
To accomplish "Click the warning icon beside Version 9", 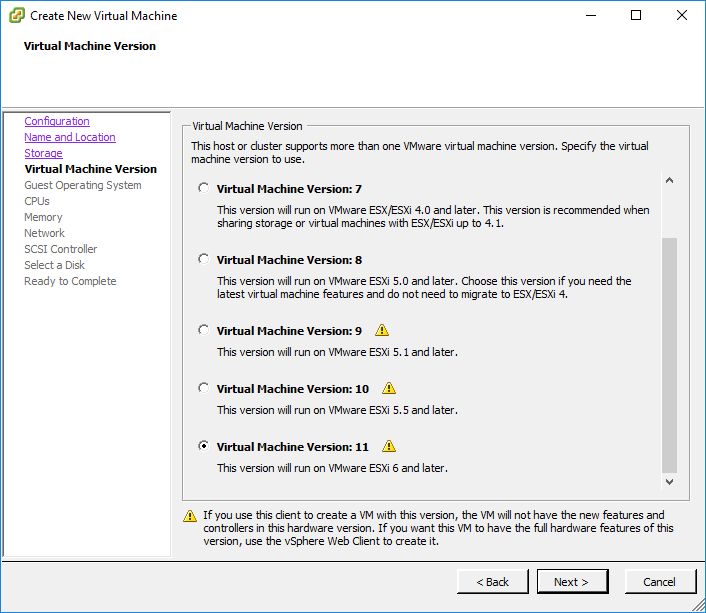I will [x=382, y=330].
